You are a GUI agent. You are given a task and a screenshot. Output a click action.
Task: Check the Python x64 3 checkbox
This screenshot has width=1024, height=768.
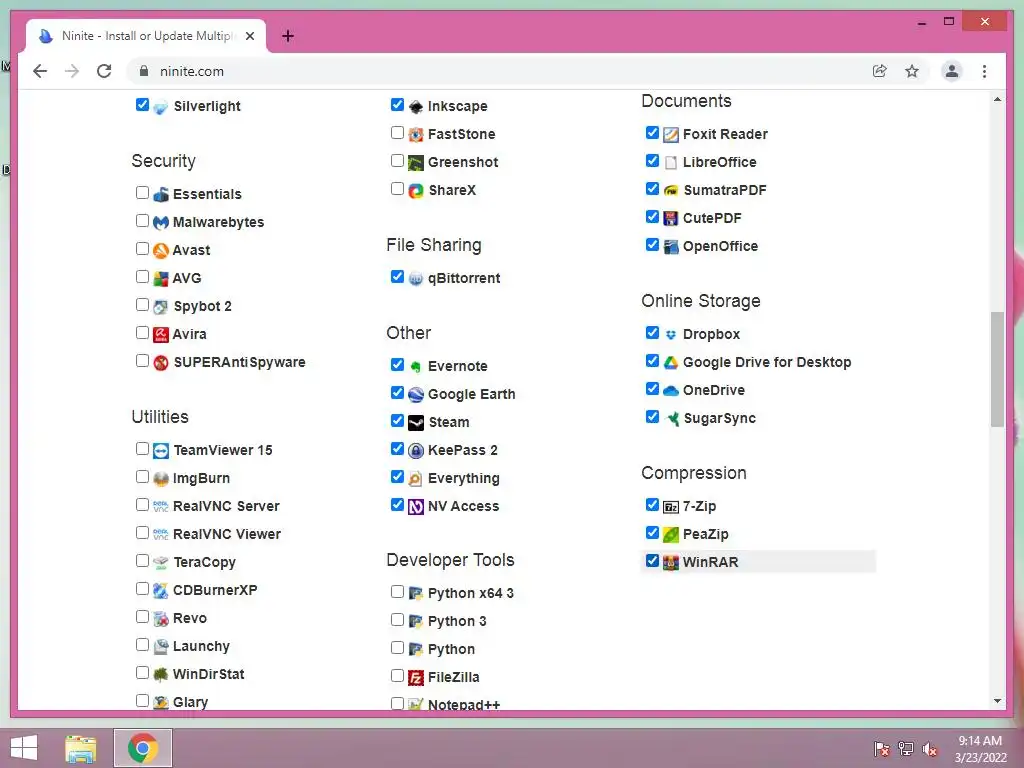(397, 592)
